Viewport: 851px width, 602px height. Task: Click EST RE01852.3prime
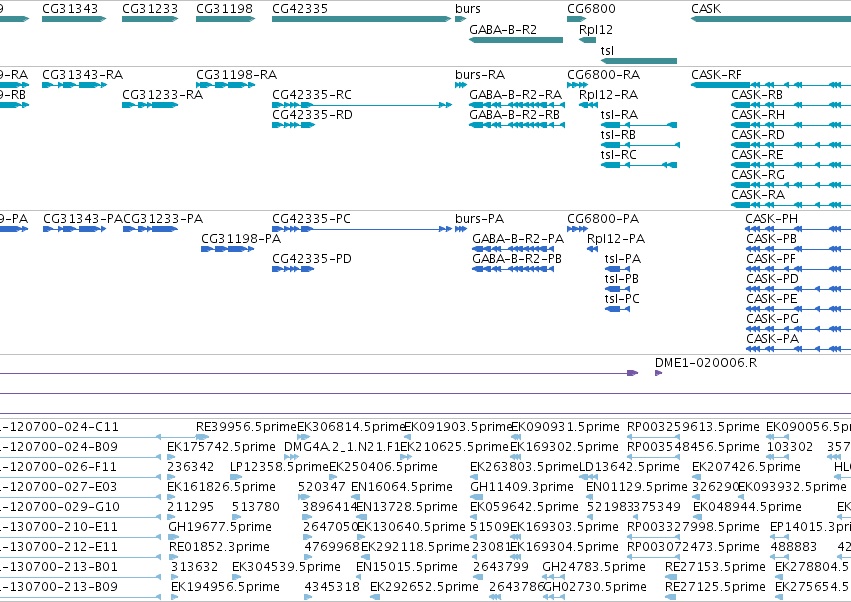tap(172, 557)
